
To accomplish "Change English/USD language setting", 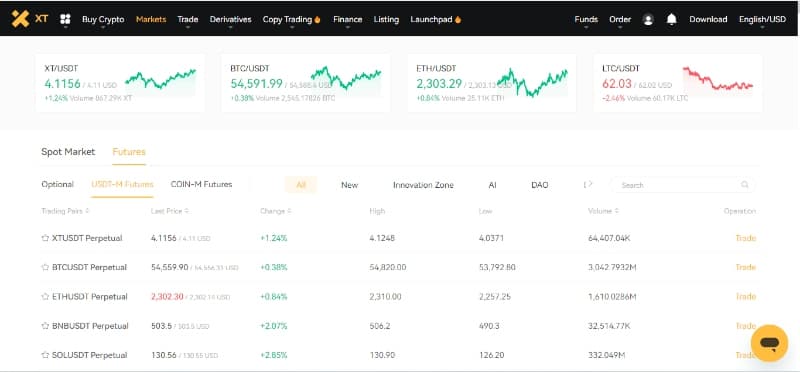I will coord(762,19).
